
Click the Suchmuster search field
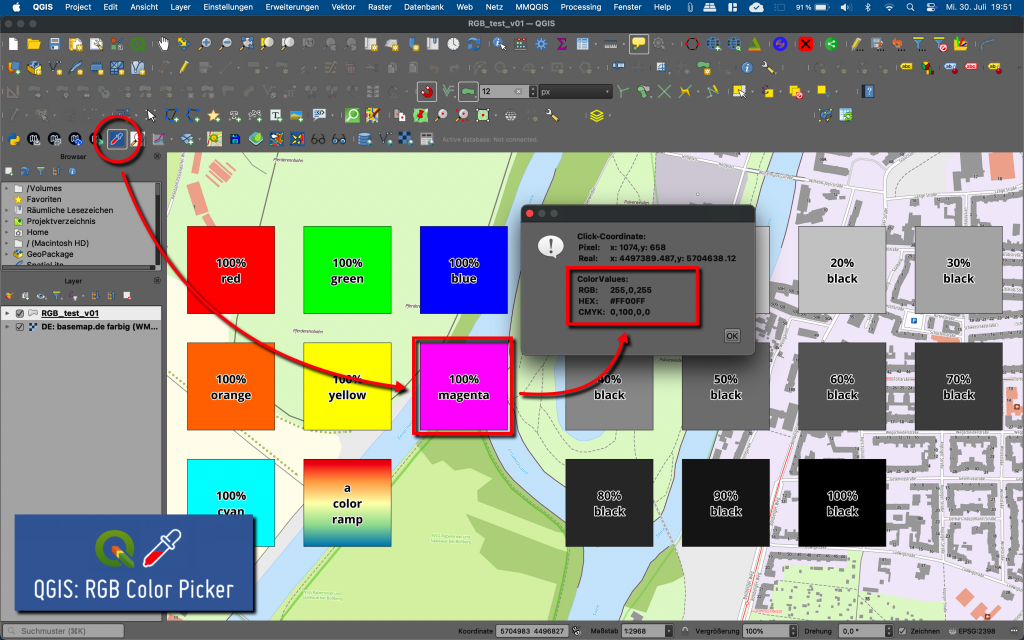click(63, 632)
